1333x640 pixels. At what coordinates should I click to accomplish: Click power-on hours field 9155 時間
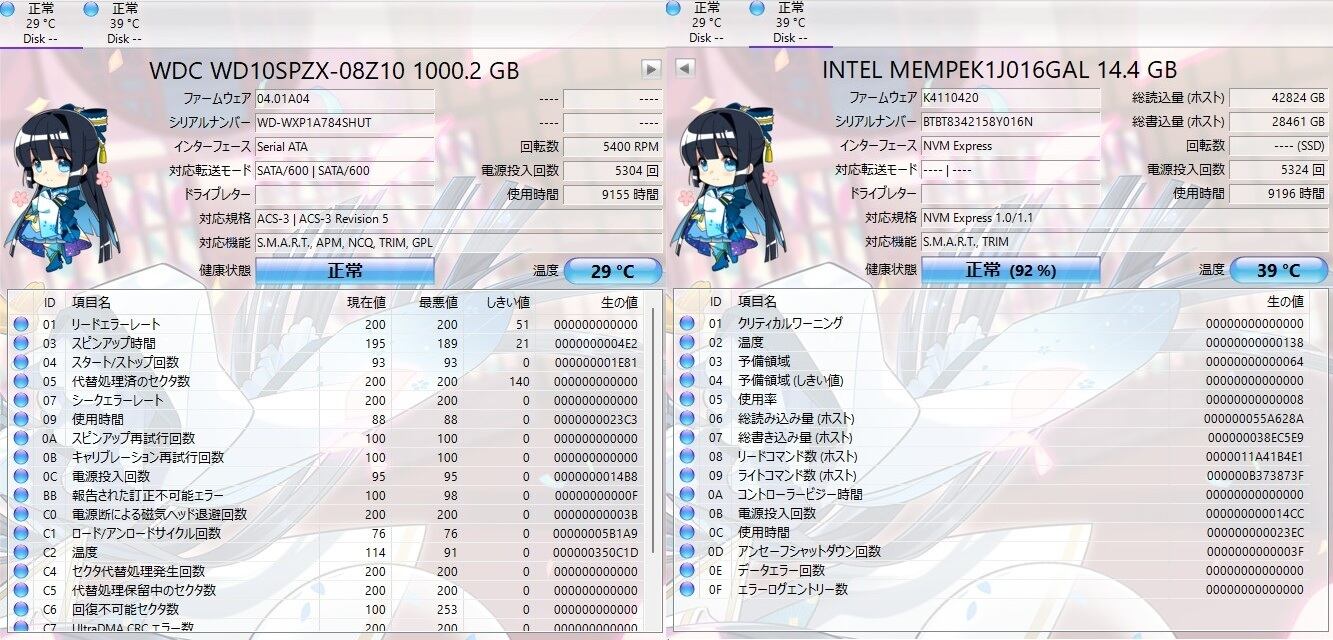coord(612,194)
